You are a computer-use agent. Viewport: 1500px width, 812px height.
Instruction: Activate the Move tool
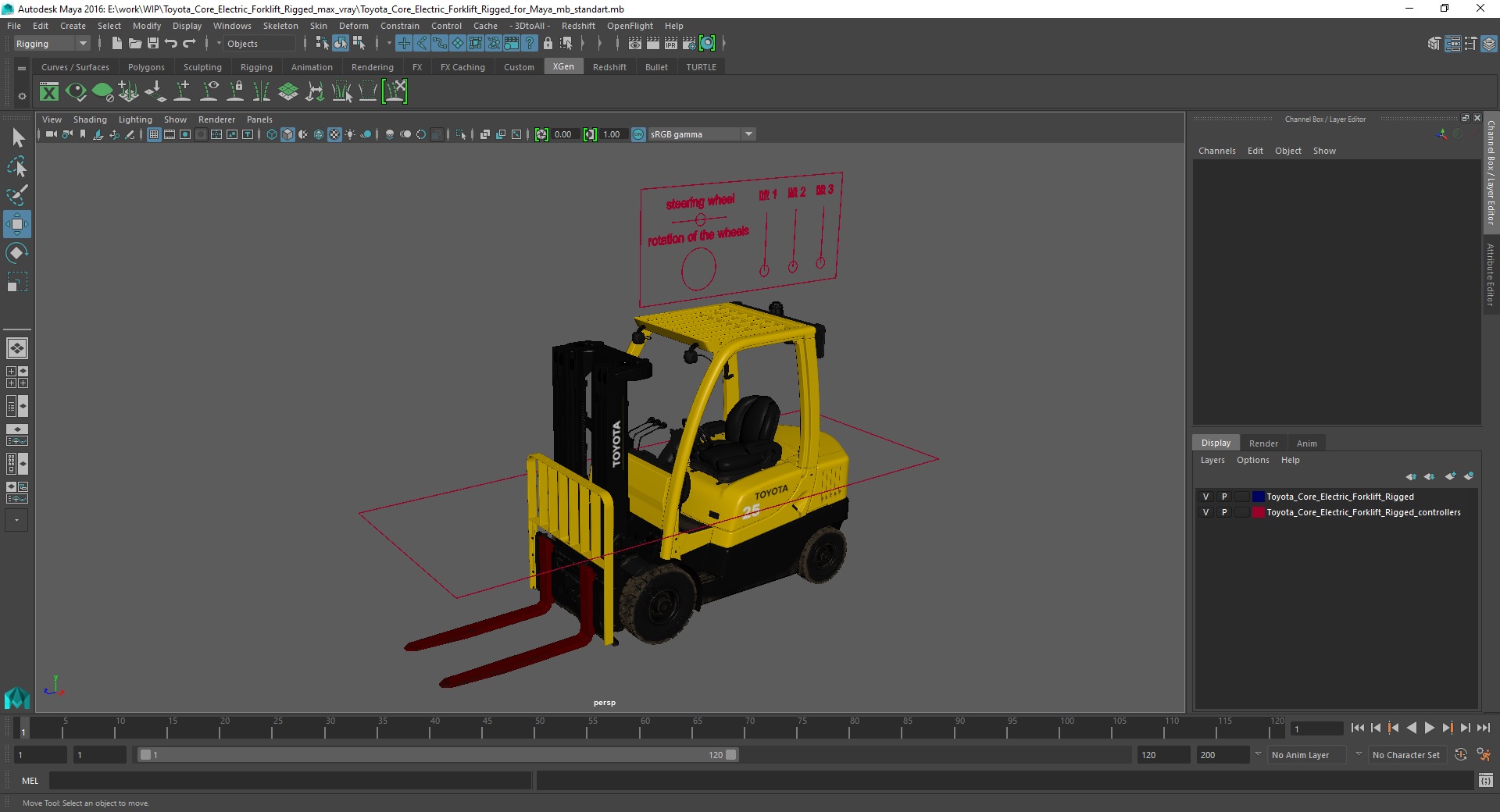17,224
